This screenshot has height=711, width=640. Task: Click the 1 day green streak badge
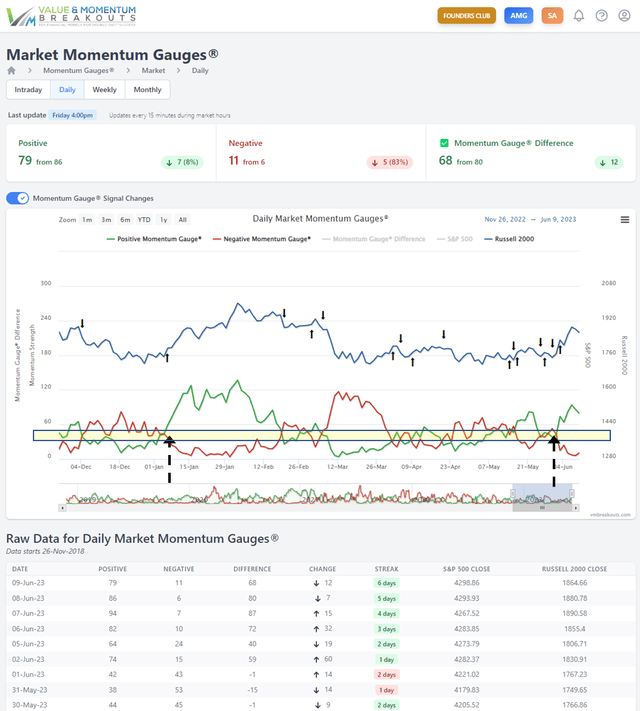pos(386,659)
